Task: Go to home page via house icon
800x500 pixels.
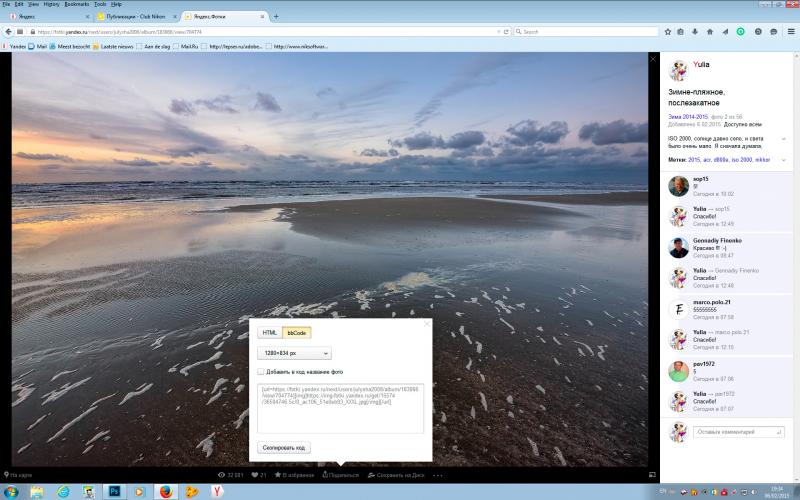Action: (x=710, y=32)
